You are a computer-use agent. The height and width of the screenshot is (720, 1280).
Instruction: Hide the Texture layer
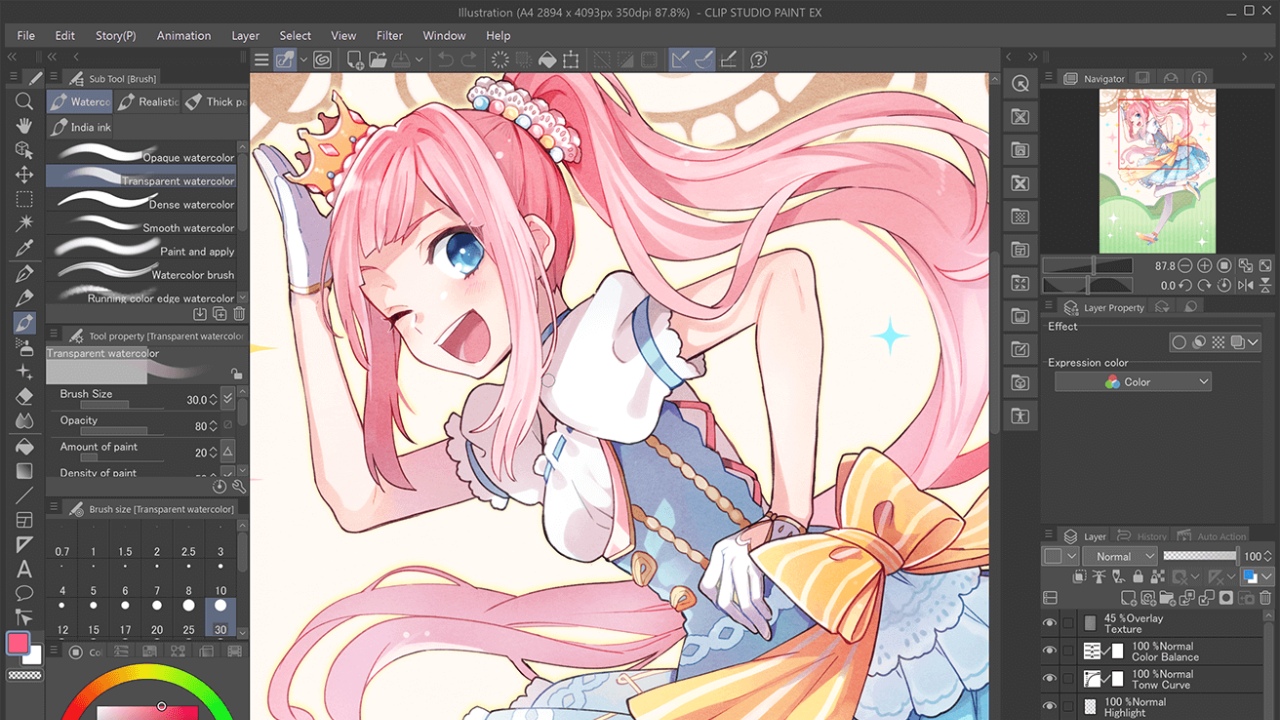pos(1049,623)
